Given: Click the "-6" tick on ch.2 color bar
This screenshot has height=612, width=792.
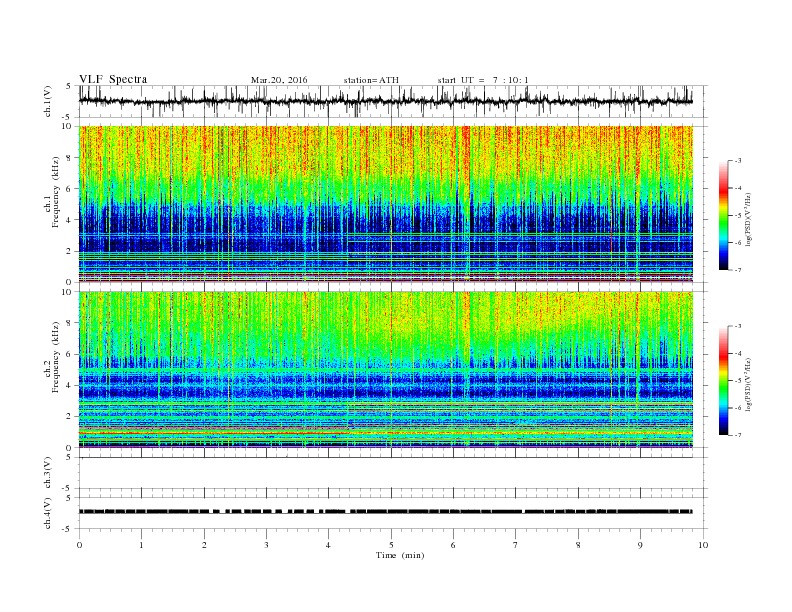Looking at the screenshot, I should 738,408.
